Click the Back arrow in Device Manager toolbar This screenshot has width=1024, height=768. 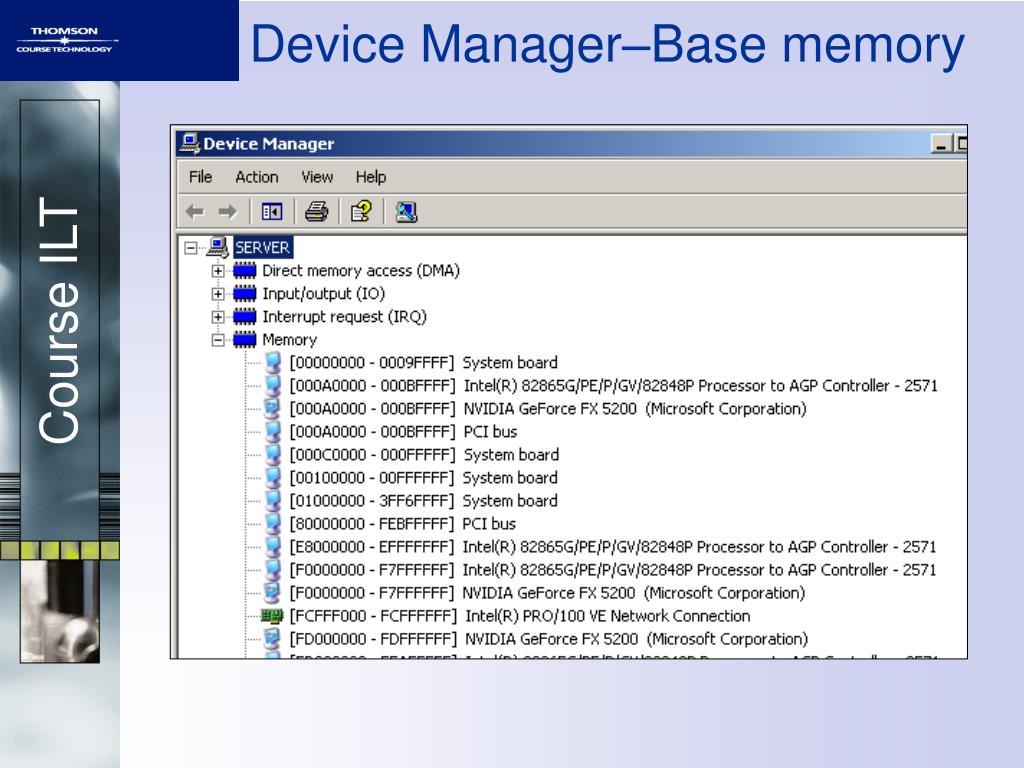(195, 212)
